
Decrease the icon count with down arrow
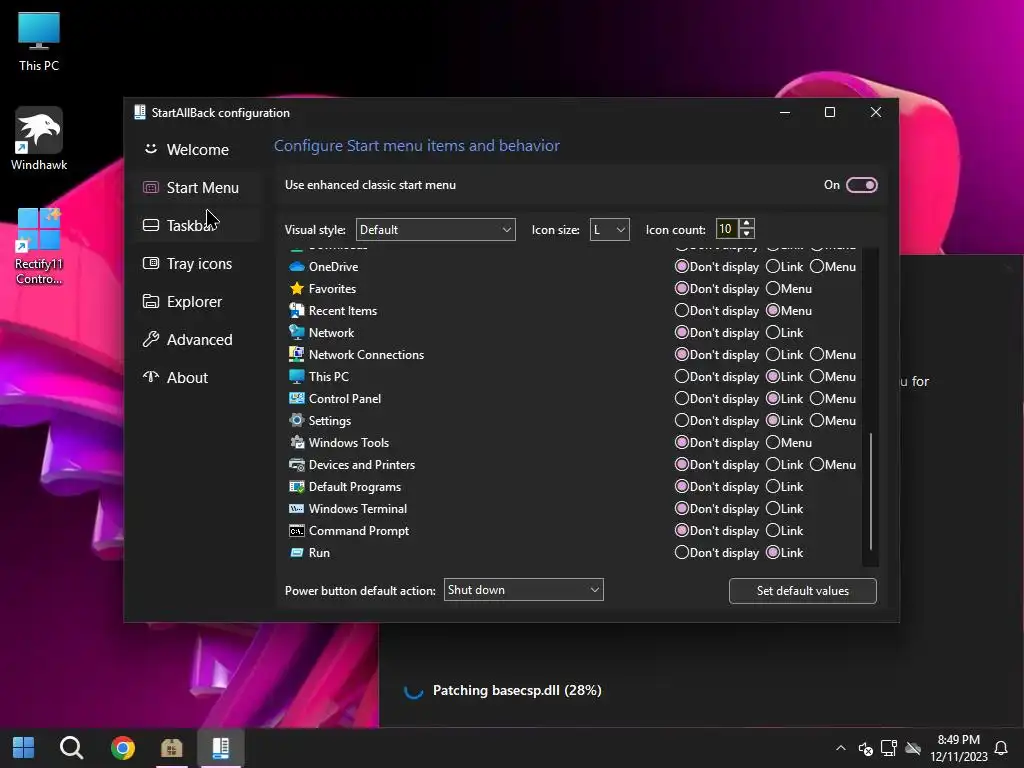(746, 234)
